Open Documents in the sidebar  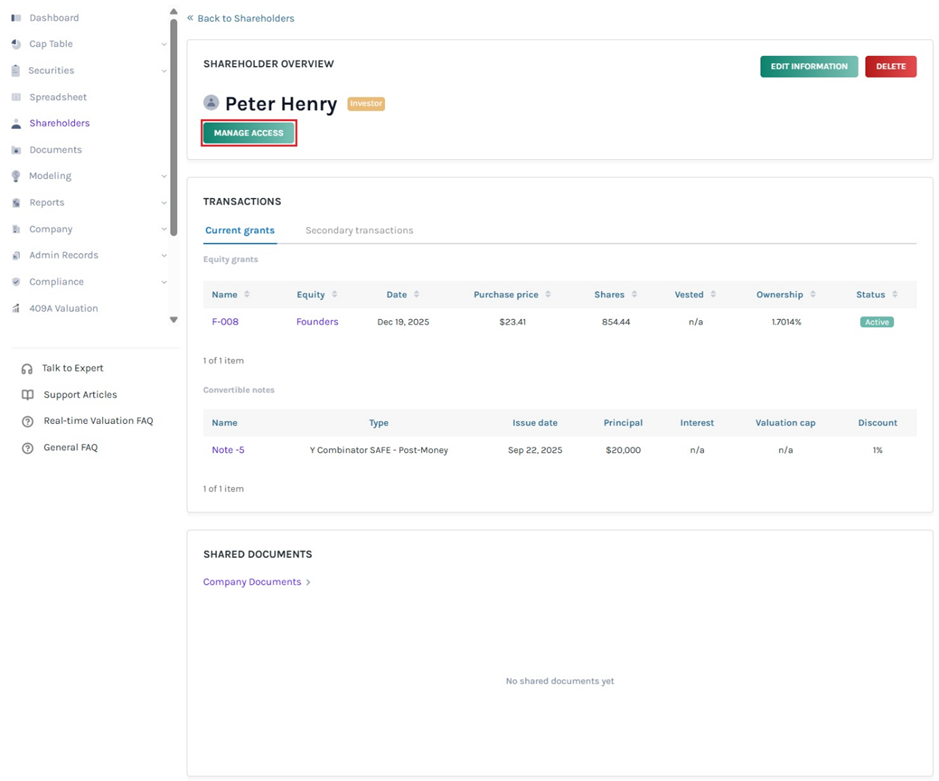tap(56, 150)
